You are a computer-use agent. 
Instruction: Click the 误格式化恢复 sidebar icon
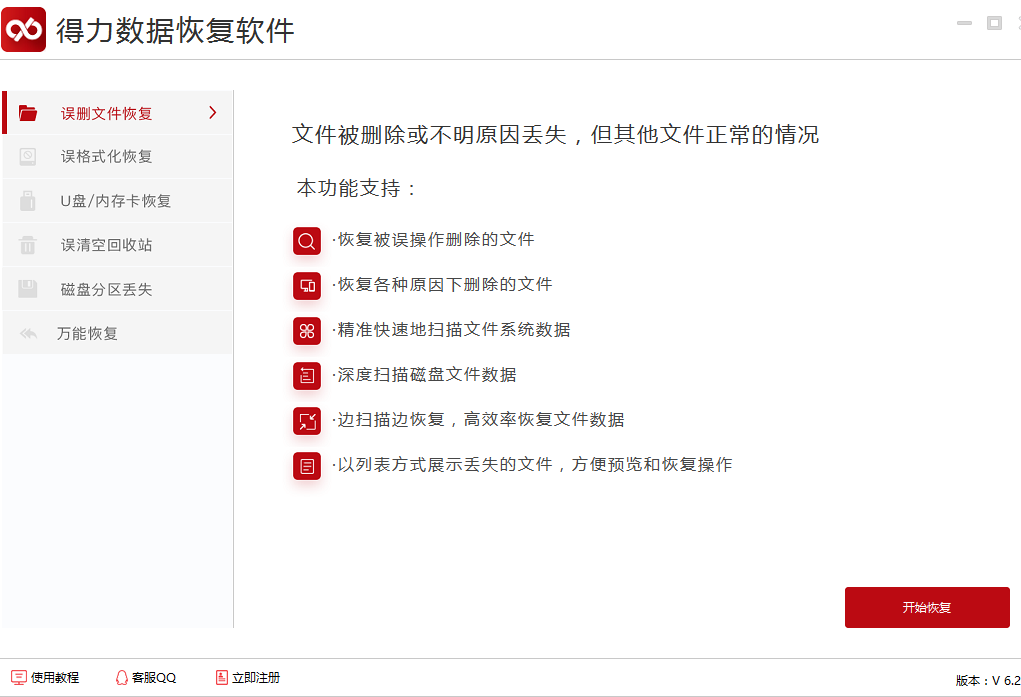29,156
